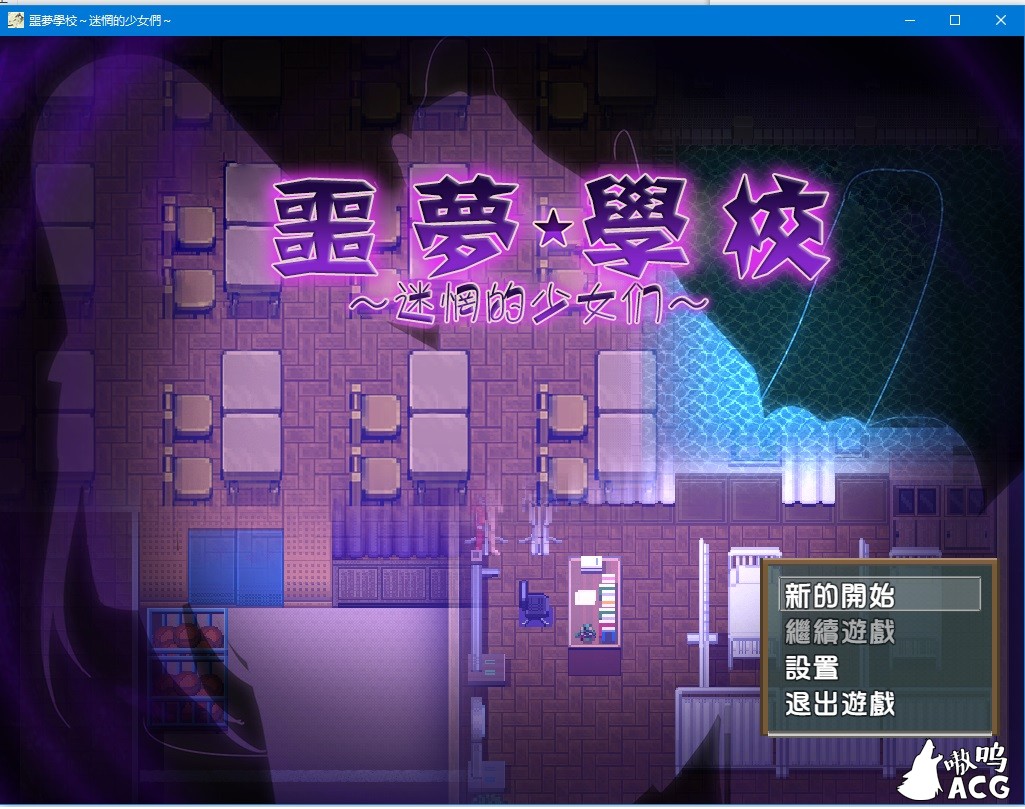Maximize the game window

[x=955, y=20]
